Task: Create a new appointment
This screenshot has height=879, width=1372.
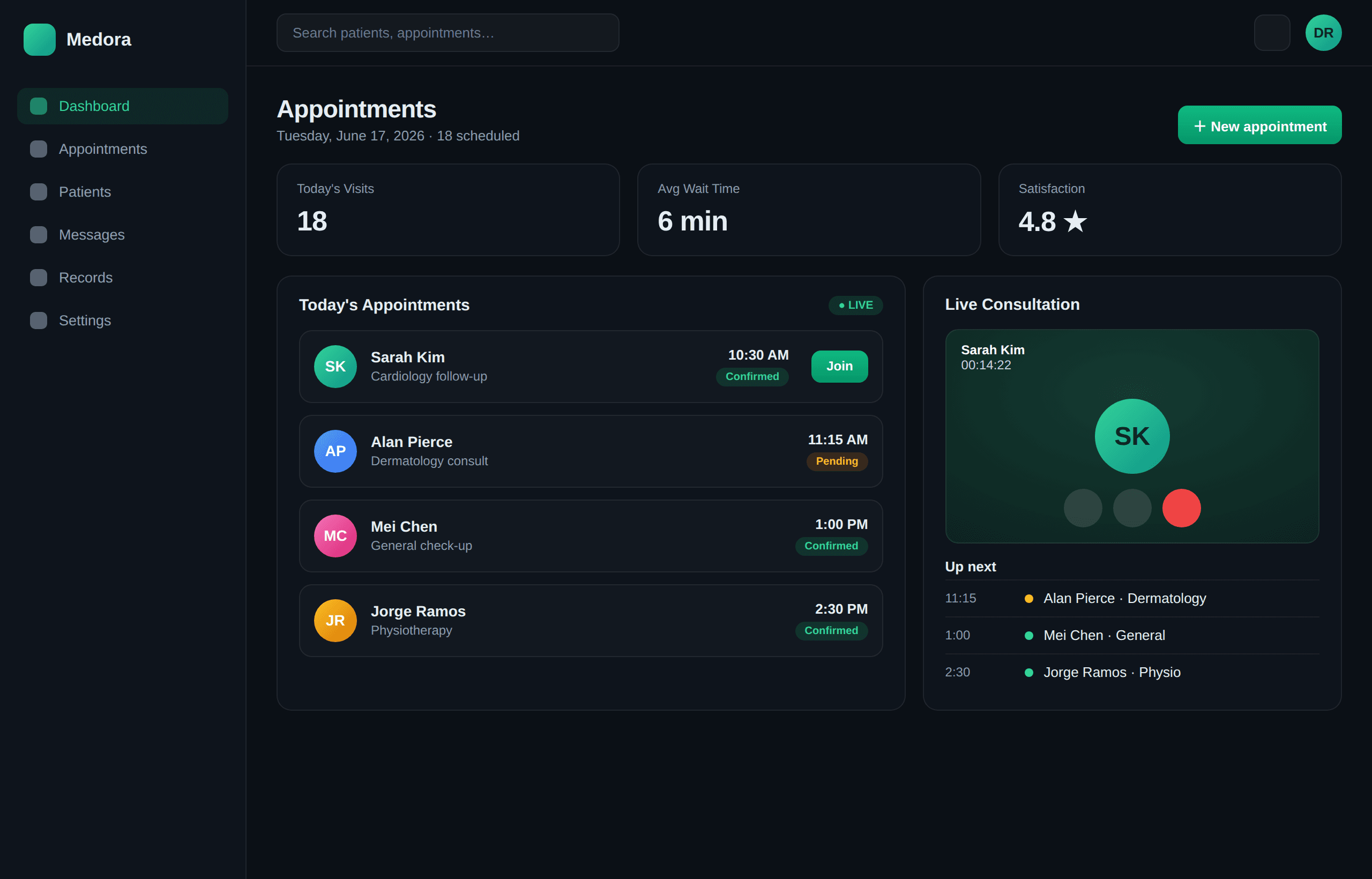Action: [x=1259, y=125]
